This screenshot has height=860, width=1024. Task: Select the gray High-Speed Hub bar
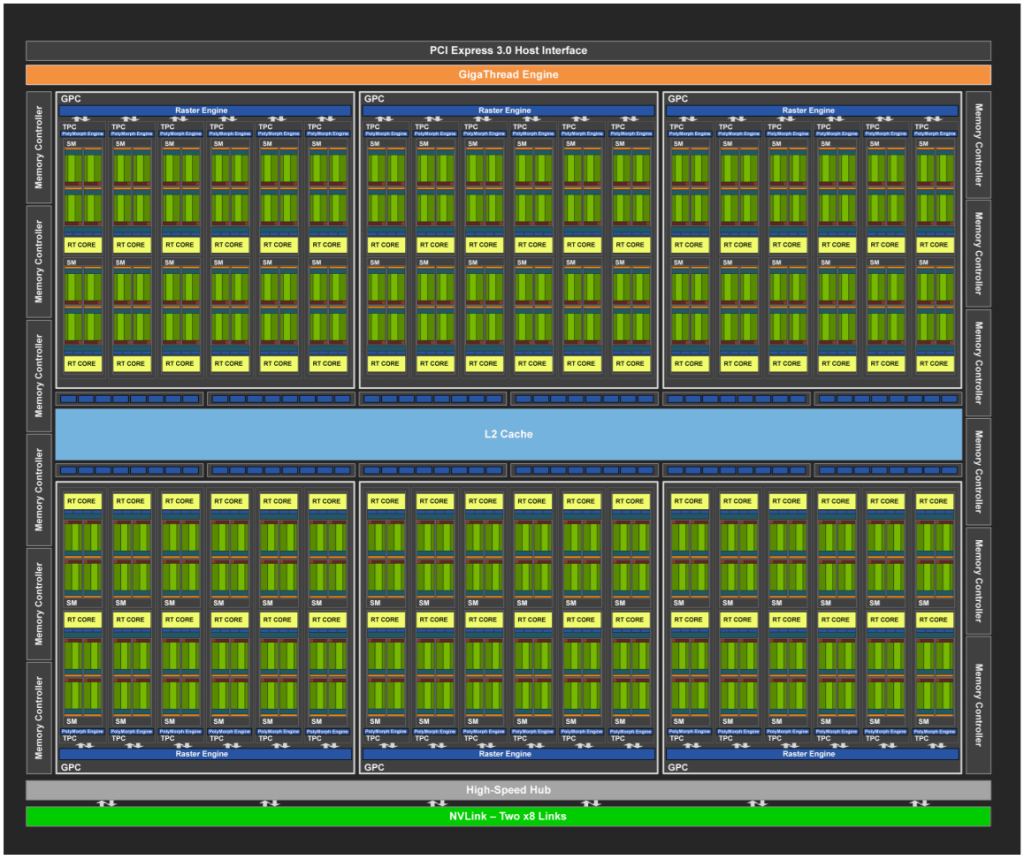(x=508, y=790)
